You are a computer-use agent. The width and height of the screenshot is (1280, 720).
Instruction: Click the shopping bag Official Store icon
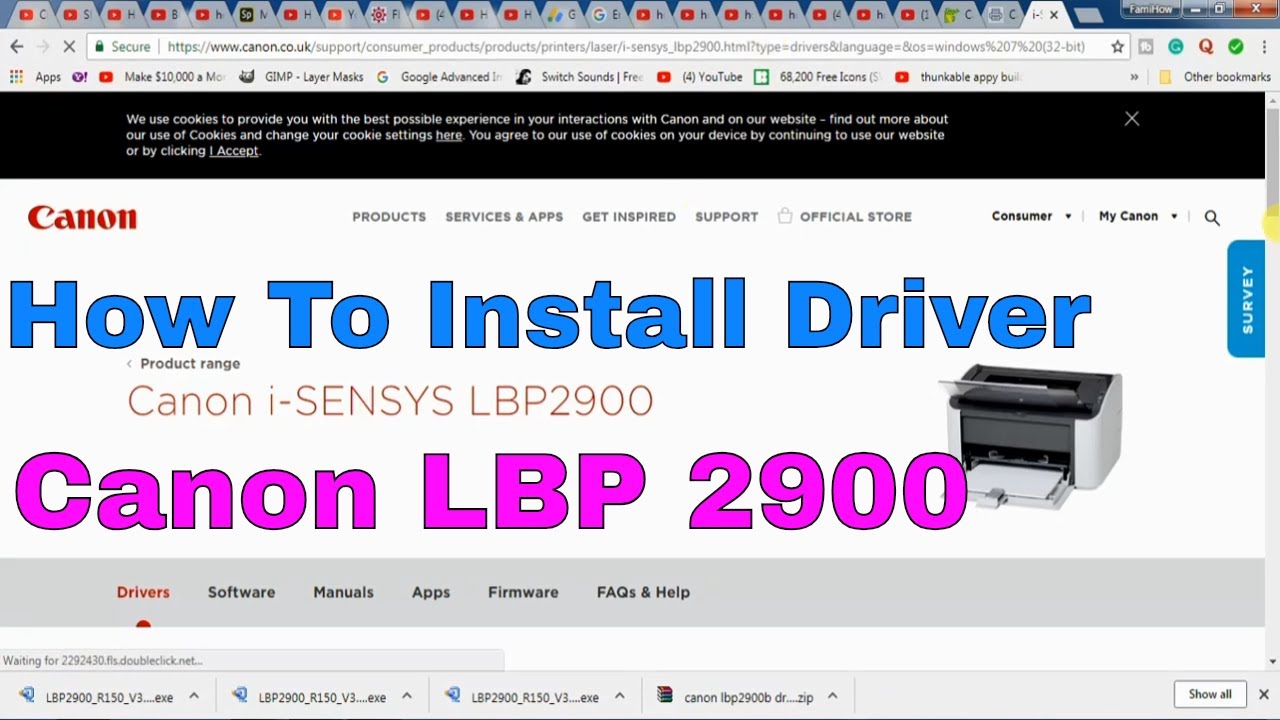[x=785, y=216]
